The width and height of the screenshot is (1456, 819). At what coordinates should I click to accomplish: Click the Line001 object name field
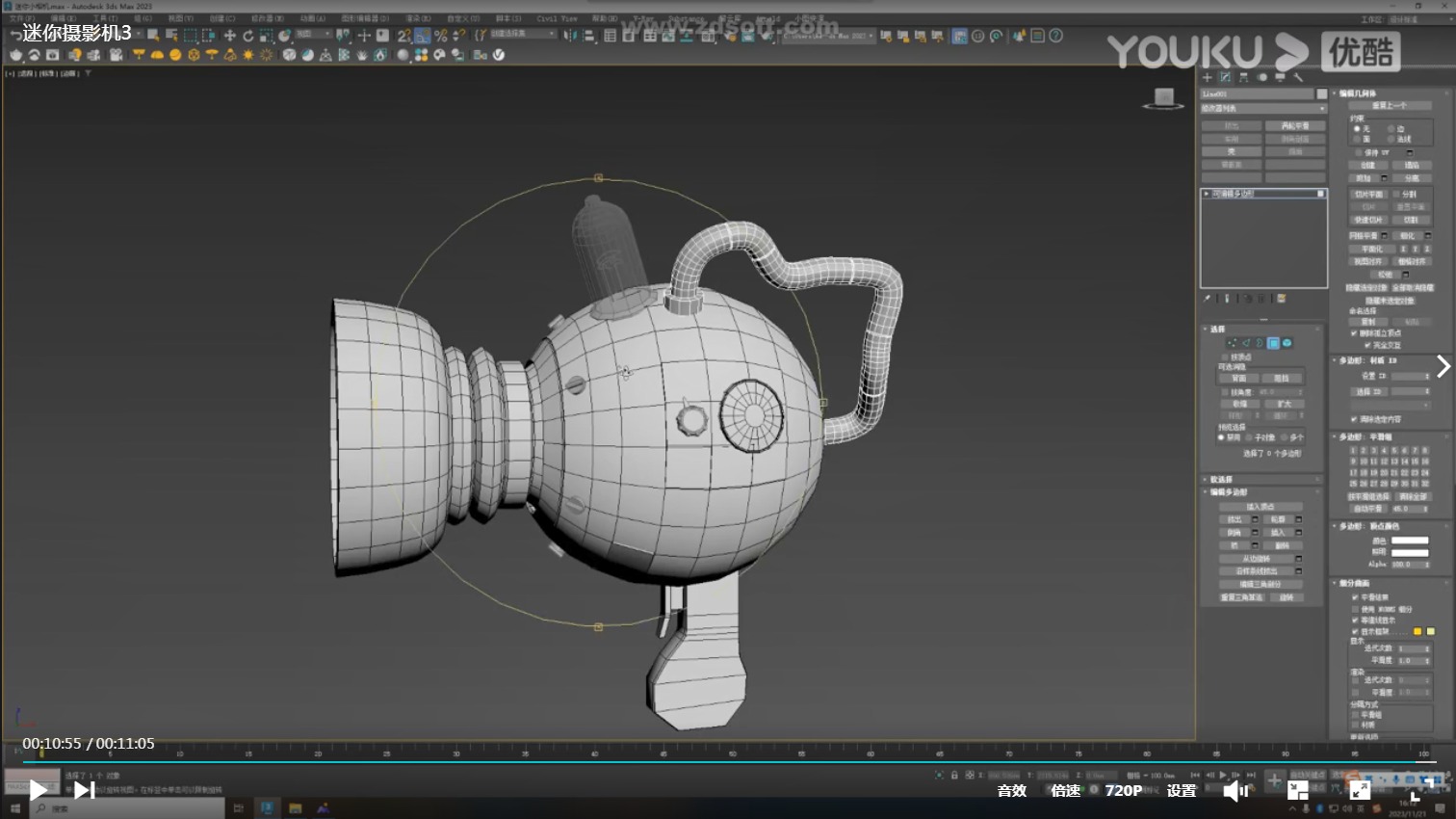[1258, 93]
